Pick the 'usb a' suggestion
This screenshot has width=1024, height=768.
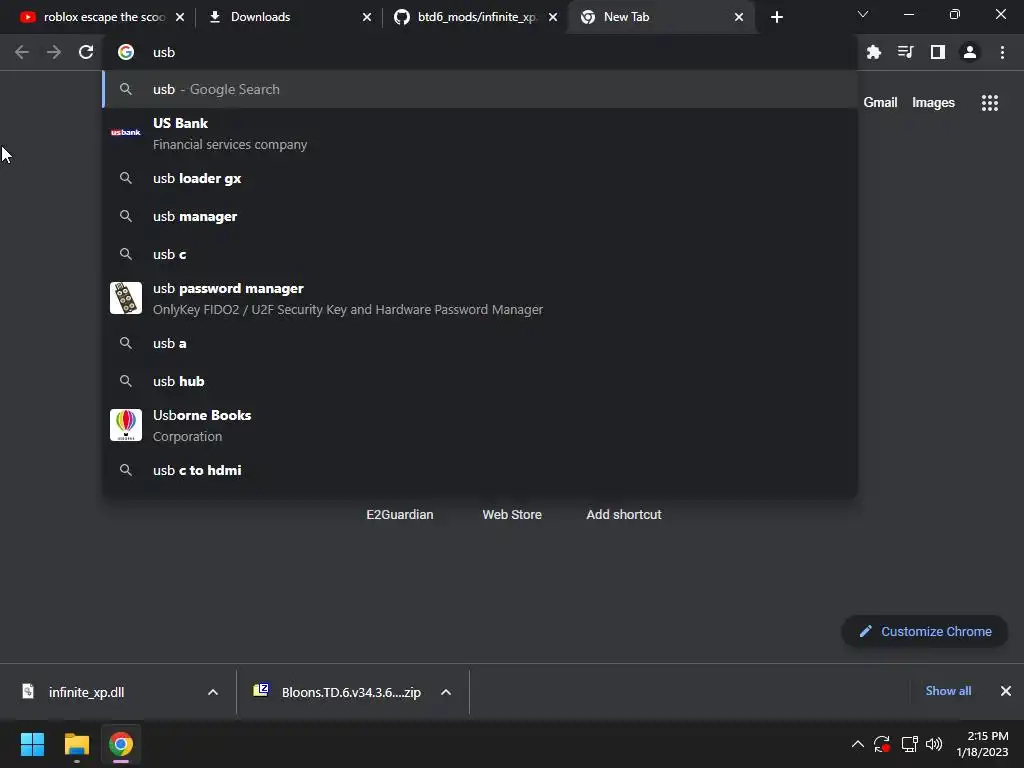click(x=480, y=343)
